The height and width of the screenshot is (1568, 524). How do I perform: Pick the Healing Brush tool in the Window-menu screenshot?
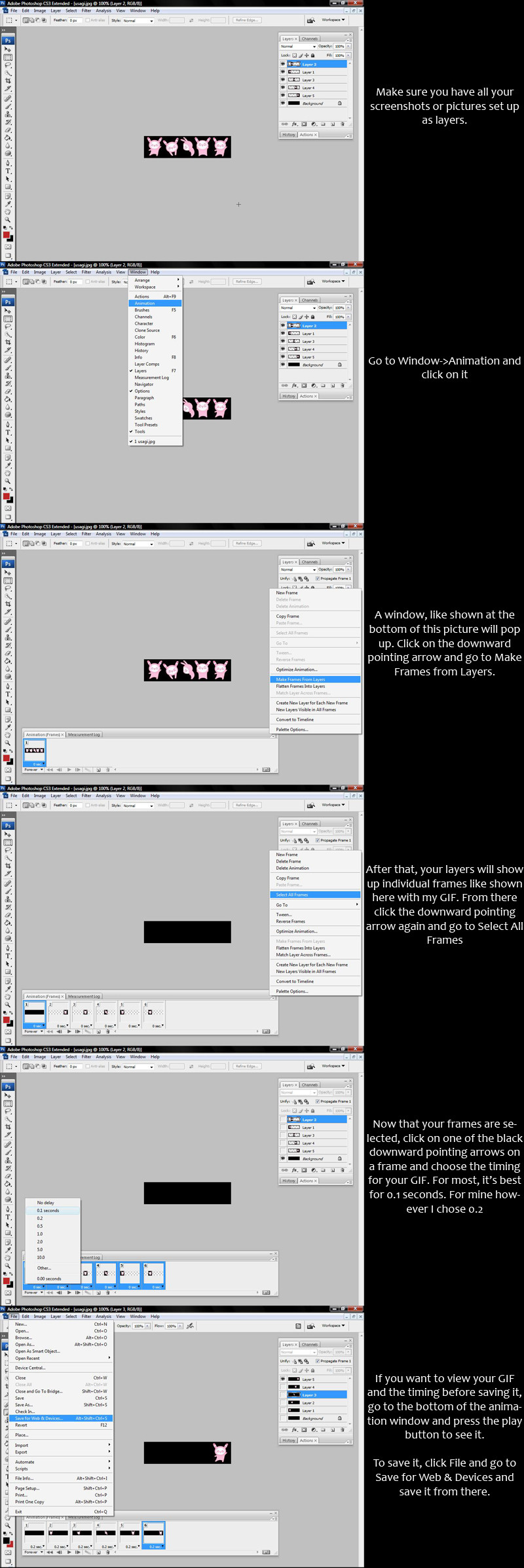8,359
